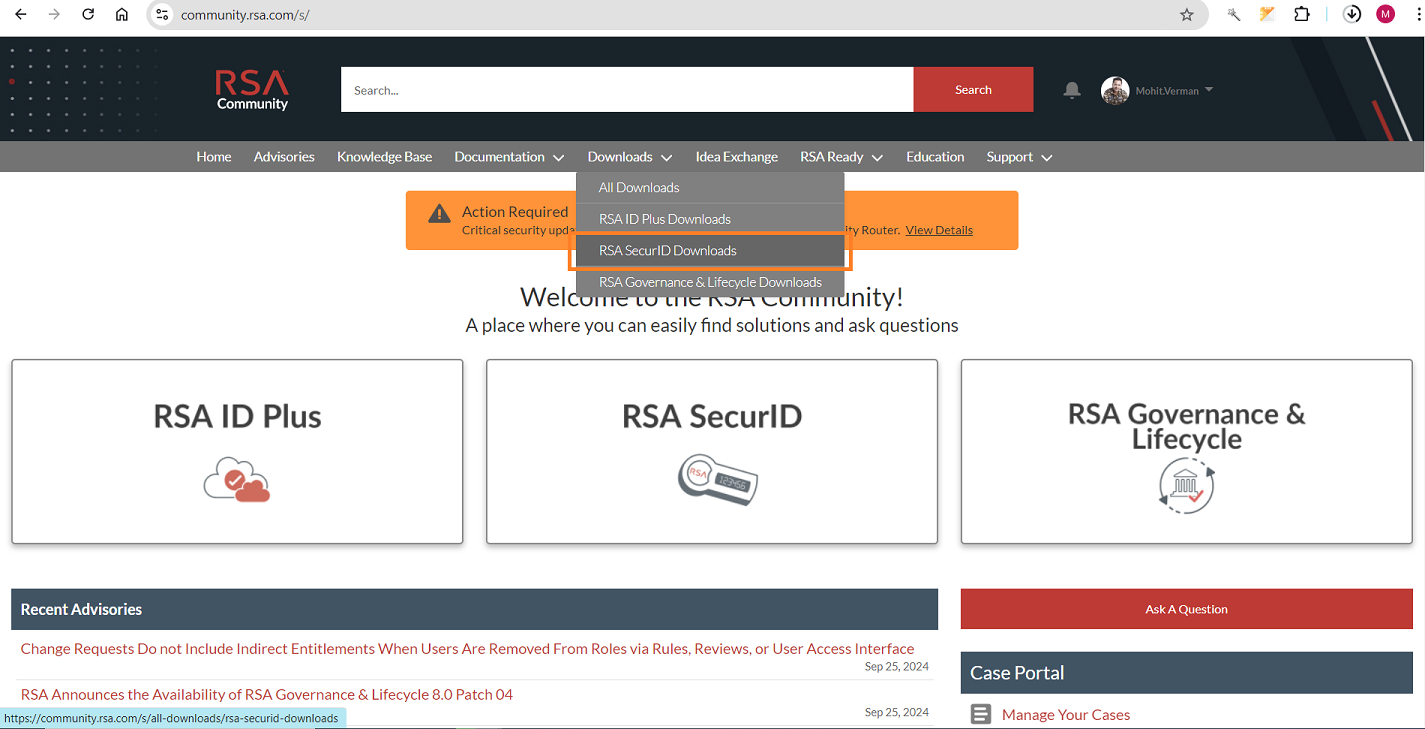Bookmark this page using the star icon

point(1186,14)
